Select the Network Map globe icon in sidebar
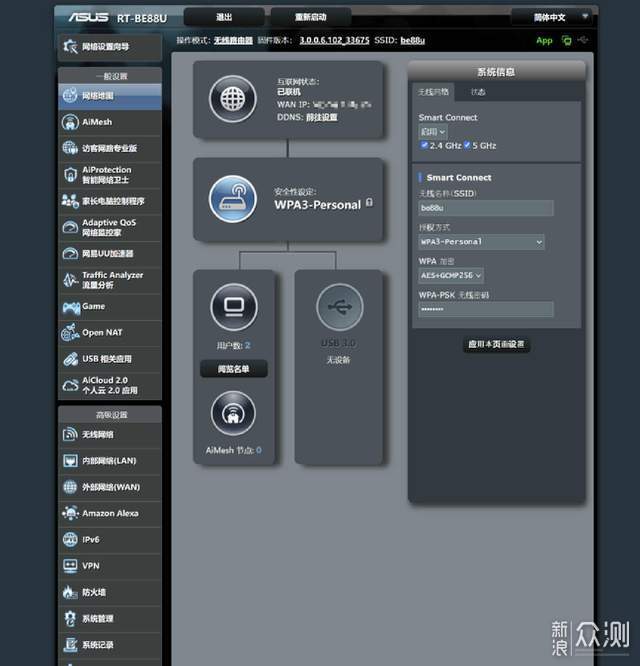The height and width of the screenshot is (666, 640). pos(70,95)
